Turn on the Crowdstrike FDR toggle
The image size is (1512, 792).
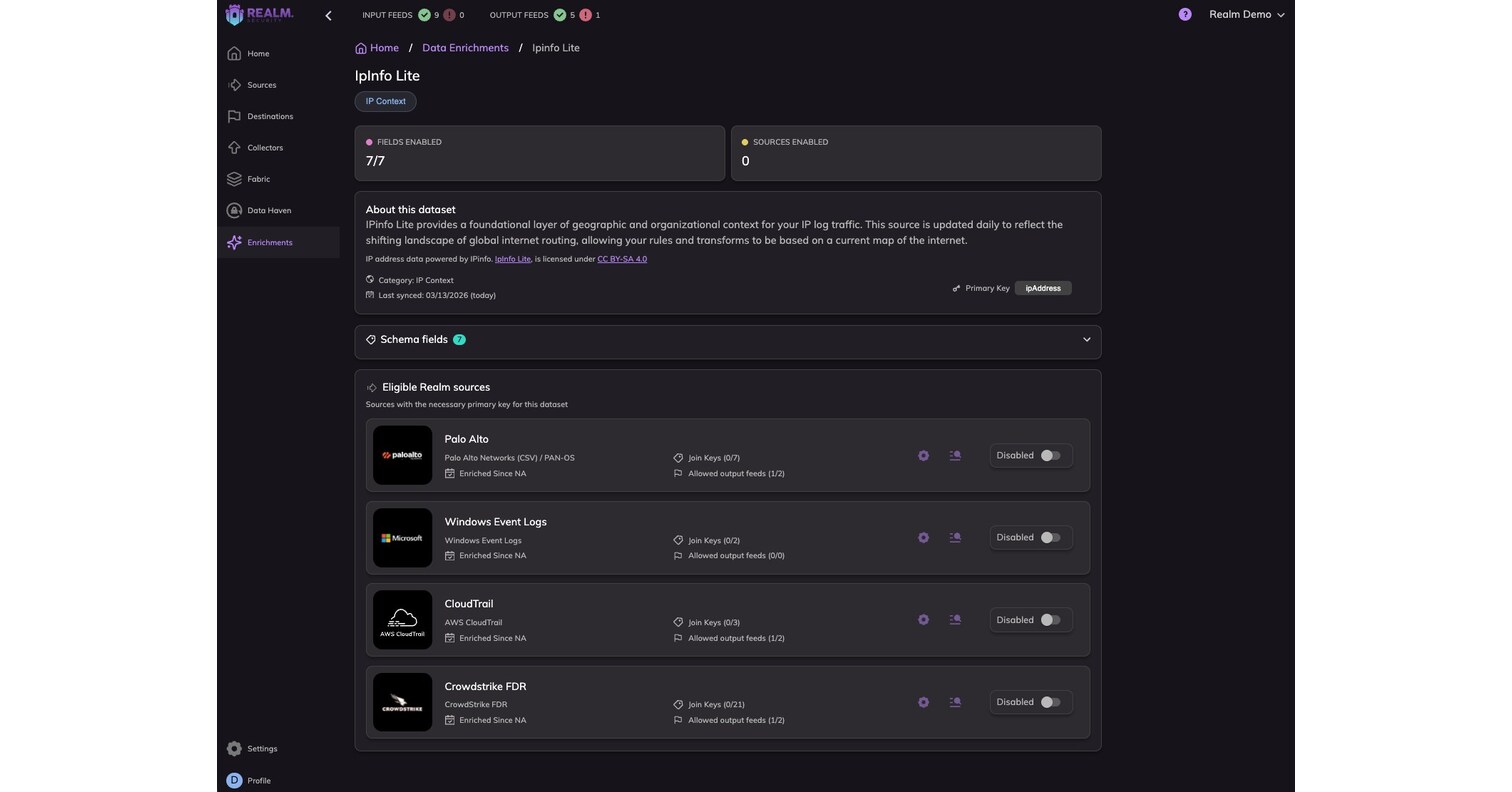point(1050,702)
